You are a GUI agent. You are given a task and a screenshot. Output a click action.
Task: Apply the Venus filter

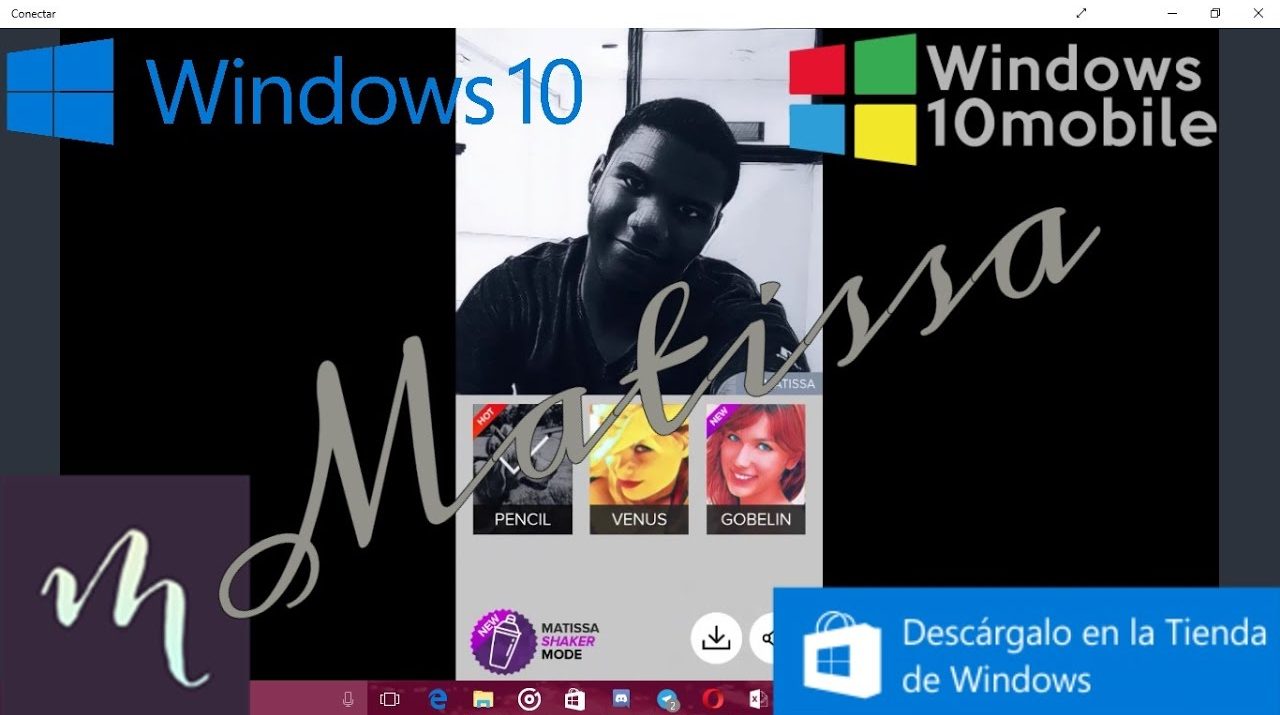coord(639,468)
